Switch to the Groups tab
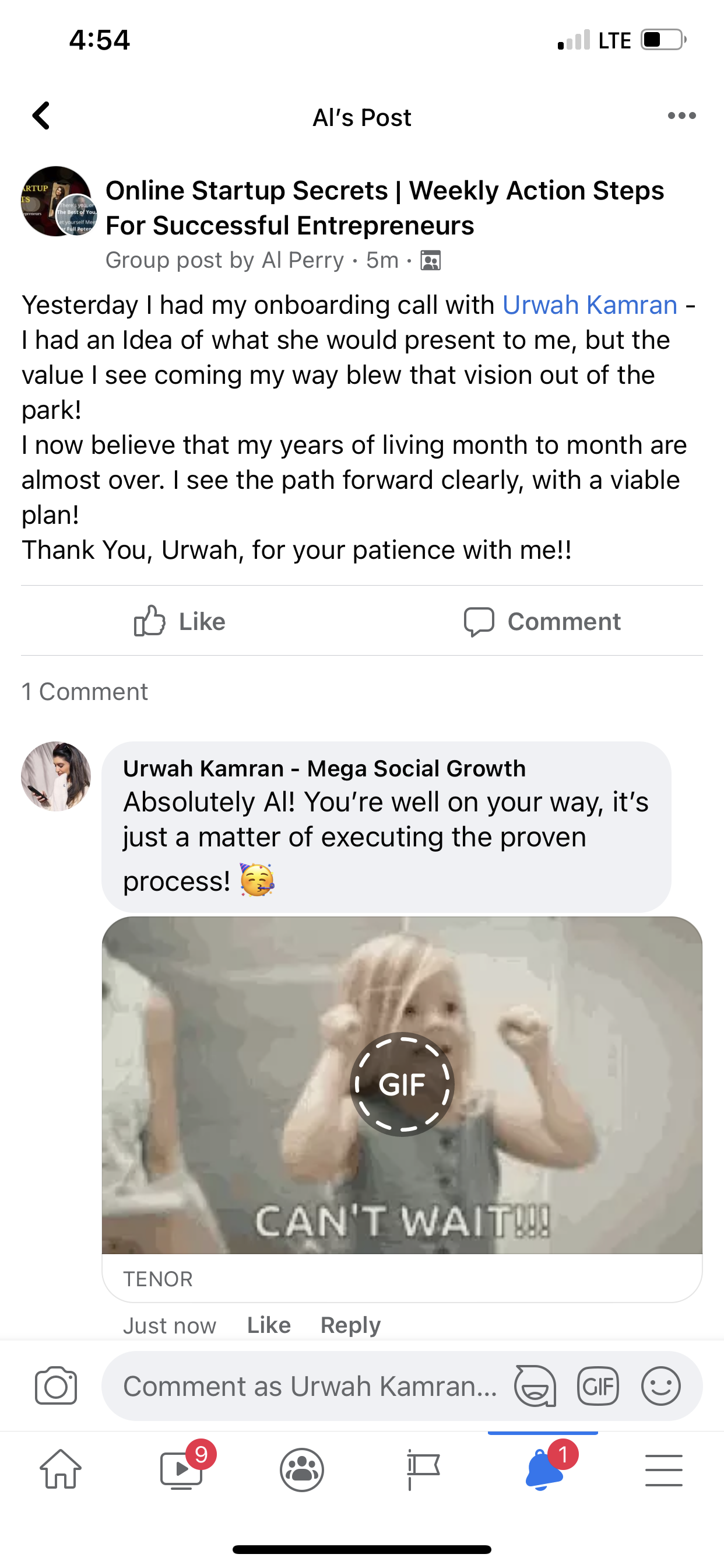 click(x=302, y=1469)
